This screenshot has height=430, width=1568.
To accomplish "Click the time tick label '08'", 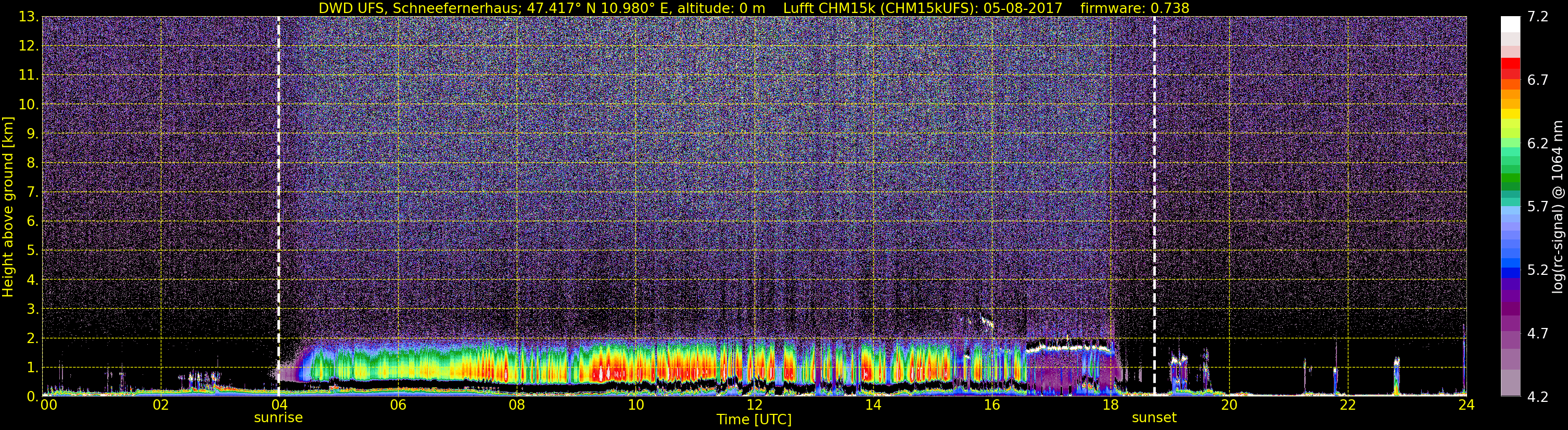I will pyautogui.click(x=516, y=405).
